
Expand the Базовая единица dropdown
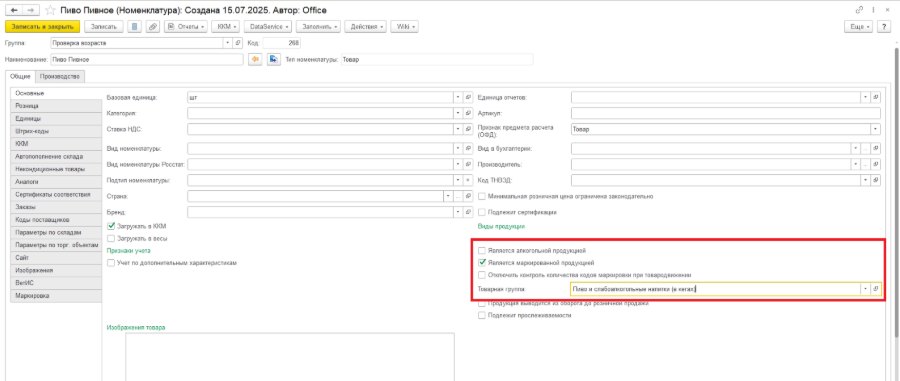pyautogui.click(x=458, y=98)
